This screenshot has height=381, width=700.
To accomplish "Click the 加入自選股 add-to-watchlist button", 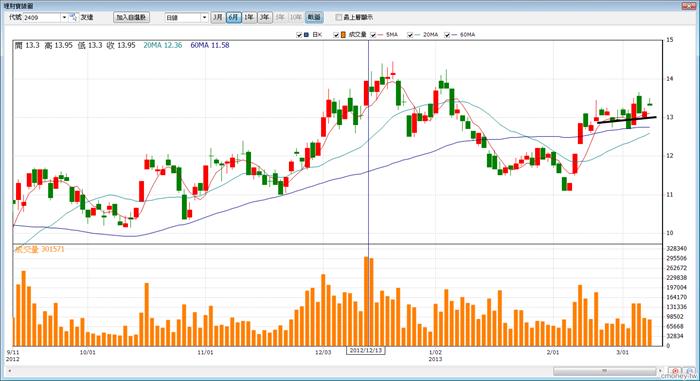I will pyautogui.click(x=131, y=17).
